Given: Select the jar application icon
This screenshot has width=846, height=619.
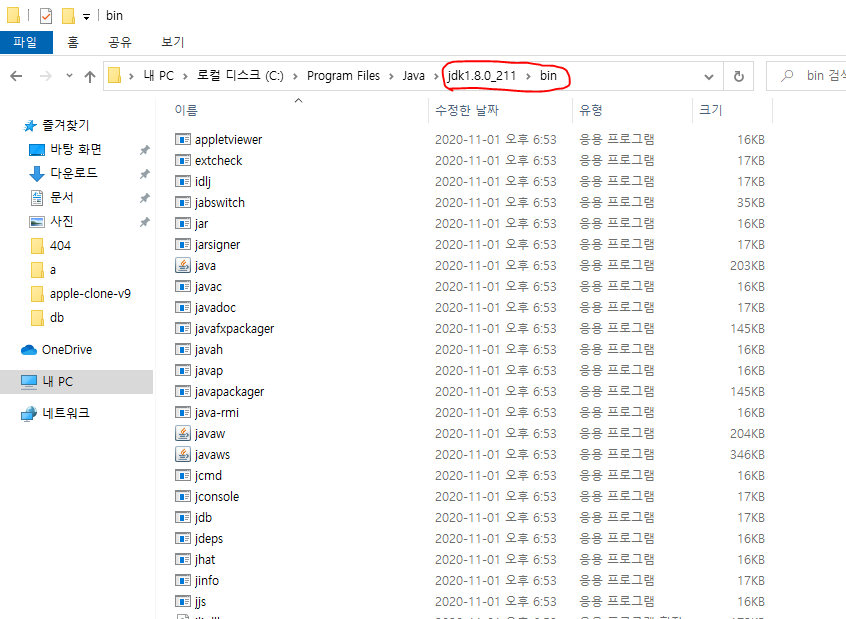Looking at the screenshot, I should [183, 223].
